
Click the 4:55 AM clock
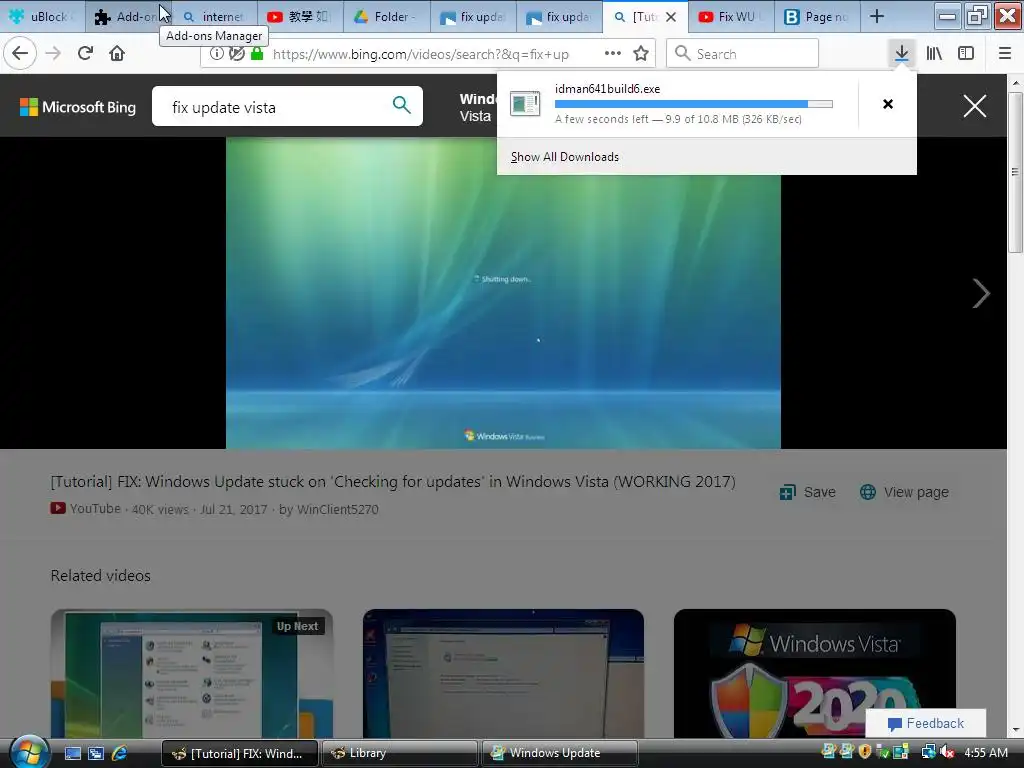click(985, 752)
